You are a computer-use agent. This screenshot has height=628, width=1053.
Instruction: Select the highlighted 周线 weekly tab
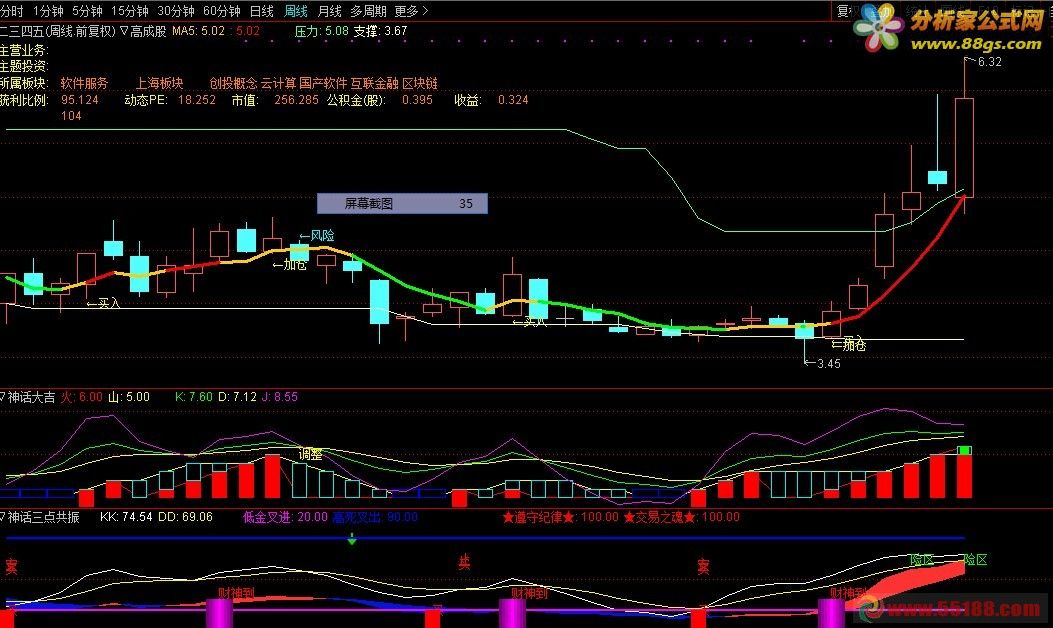pyautogui.click(x=295, y=11)
